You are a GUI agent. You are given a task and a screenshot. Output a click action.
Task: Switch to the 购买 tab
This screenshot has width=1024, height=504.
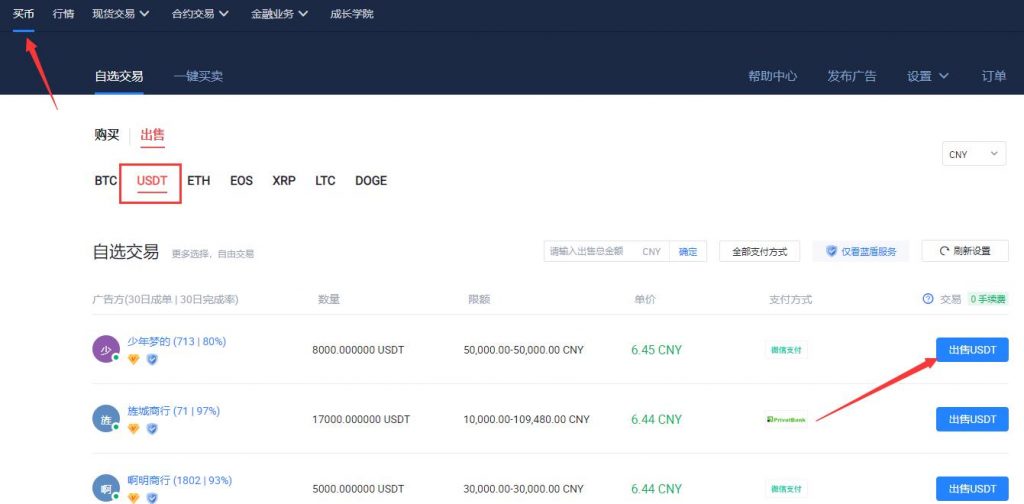pyautogui.click(x=107, y=135)
